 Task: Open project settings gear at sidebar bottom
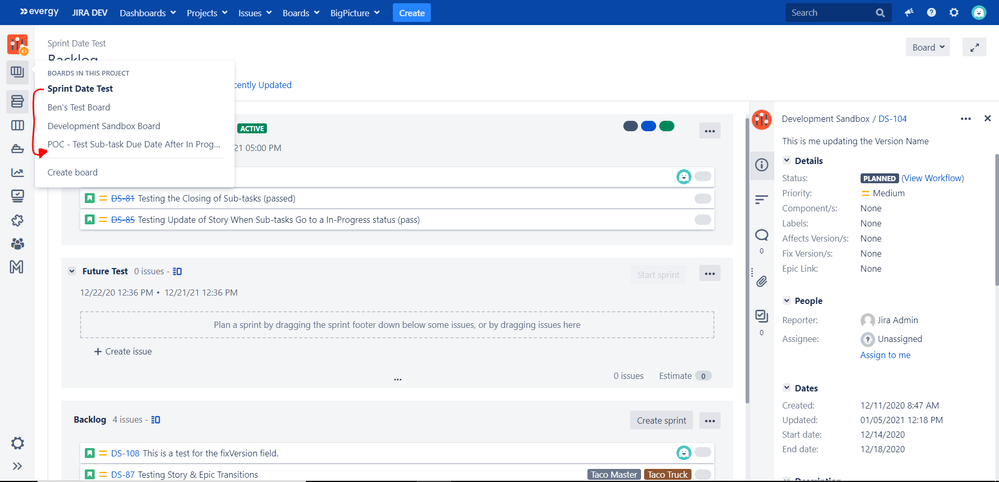click(17, 443)
